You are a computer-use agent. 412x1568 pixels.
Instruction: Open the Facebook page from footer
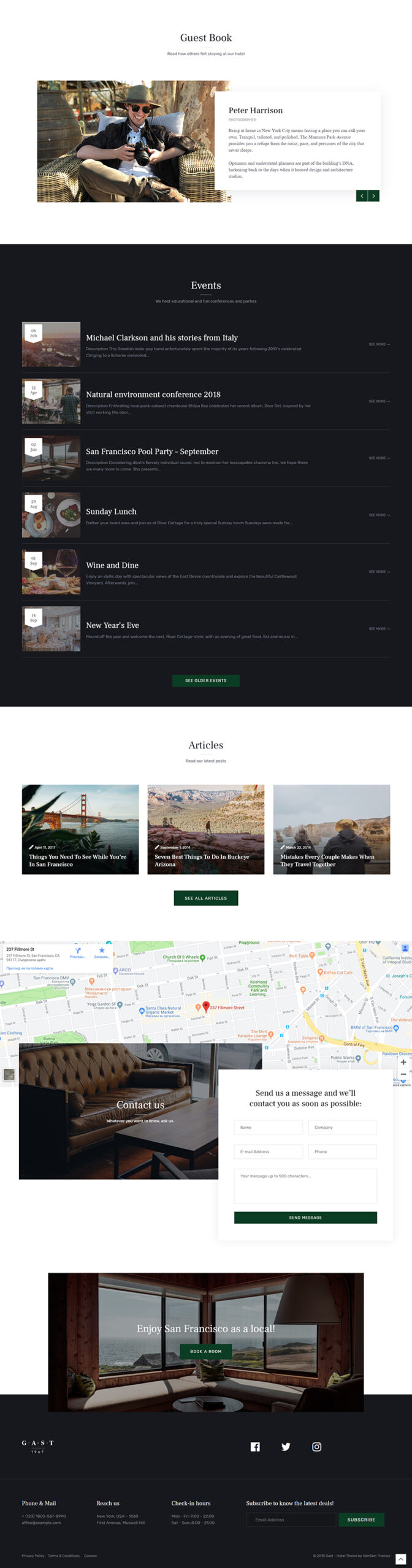tap(255, 1446)
